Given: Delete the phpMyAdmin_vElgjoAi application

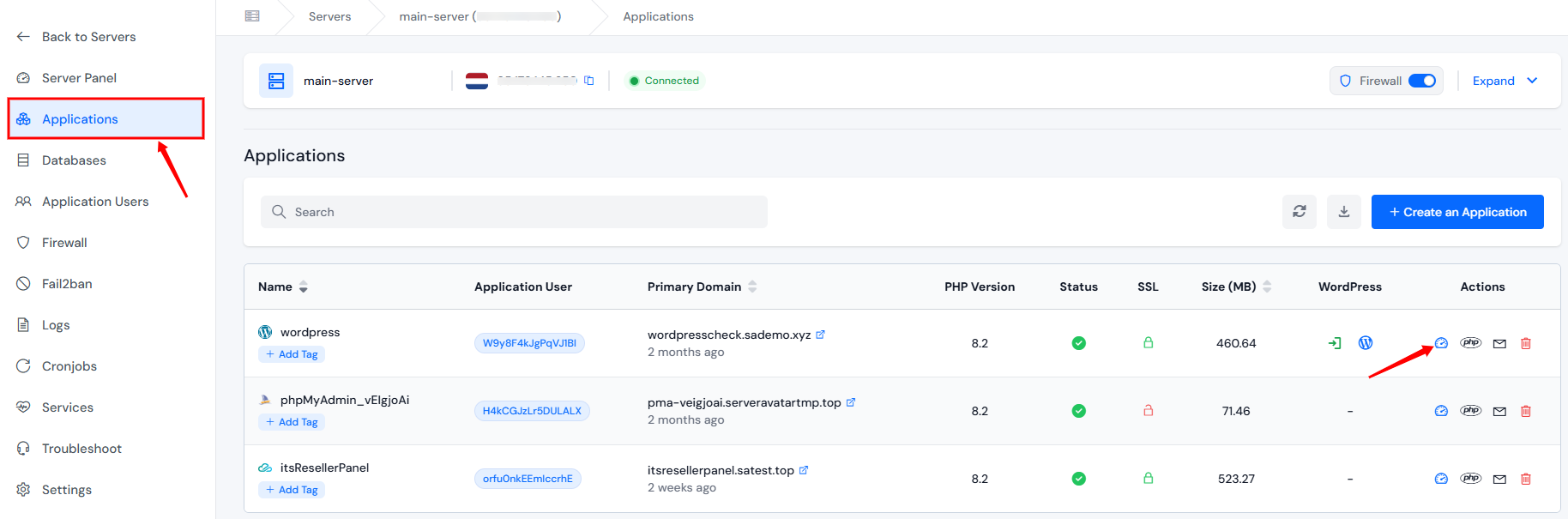Looking at the screenshot, I should 1526,411.
